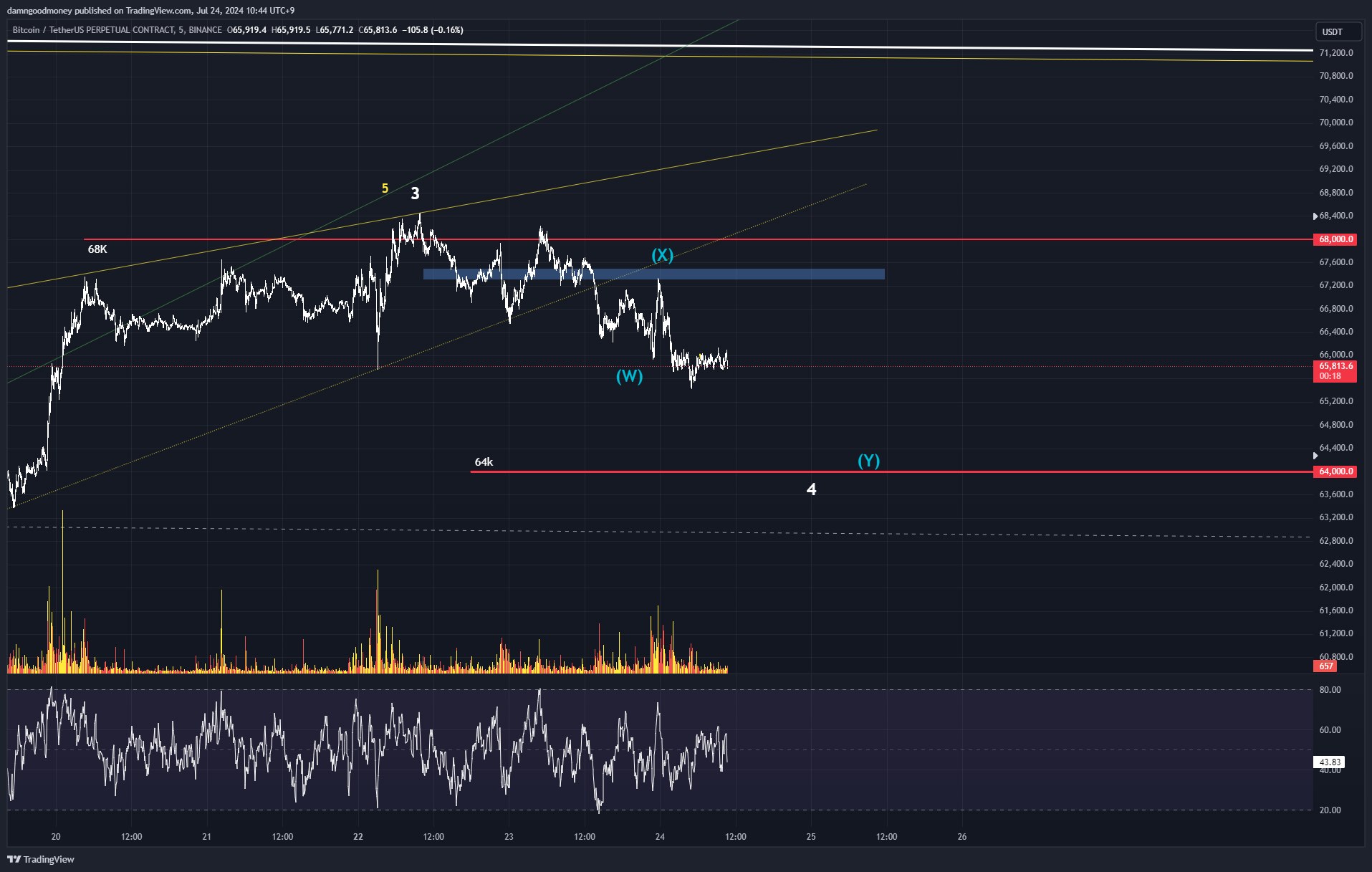Click the red 68,000.0 price label
The width and height of the screenshot is (1372, 872).
1335,239
